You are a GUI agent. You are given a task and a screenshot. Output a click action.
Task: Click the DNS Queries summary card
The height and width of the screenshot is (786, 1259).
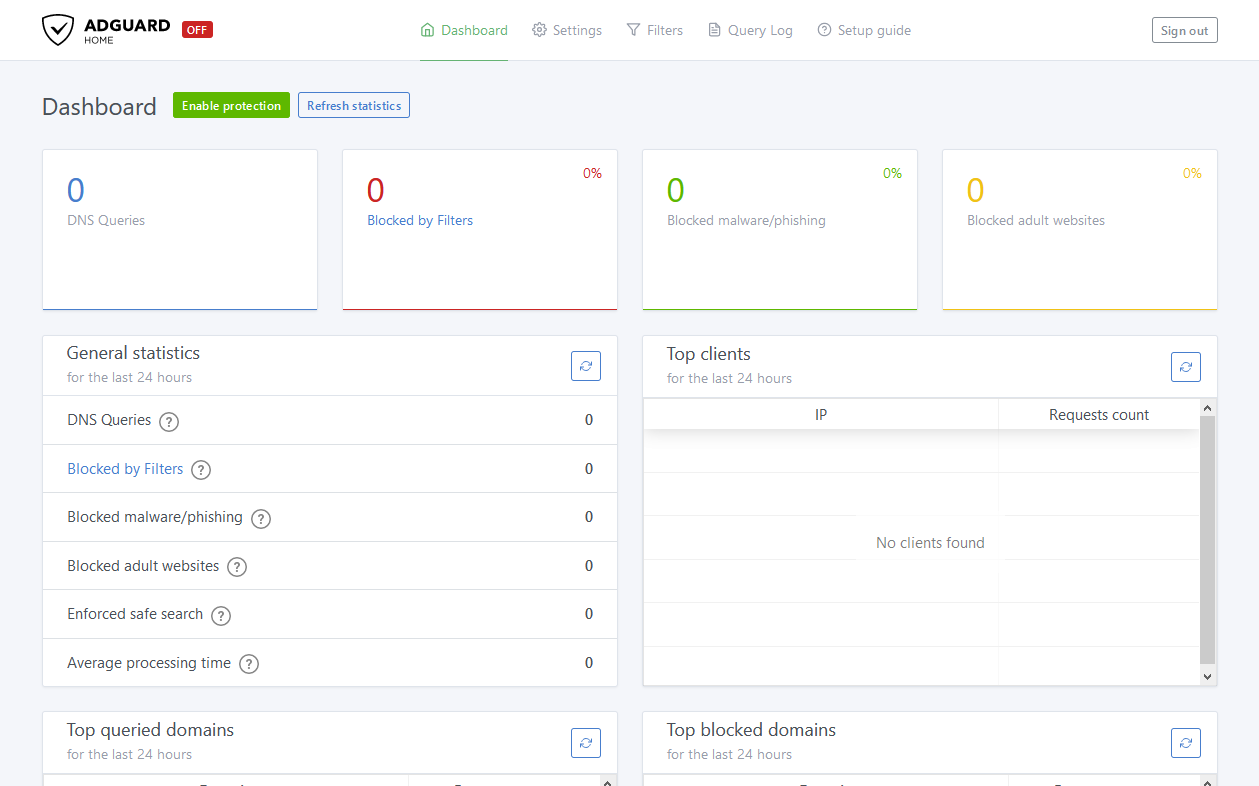click(180, 229)
